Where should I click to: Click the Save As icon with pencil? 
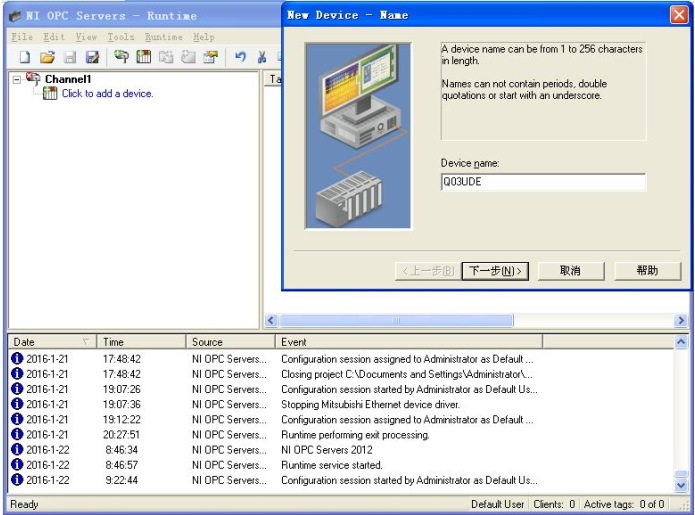(92, 57)
